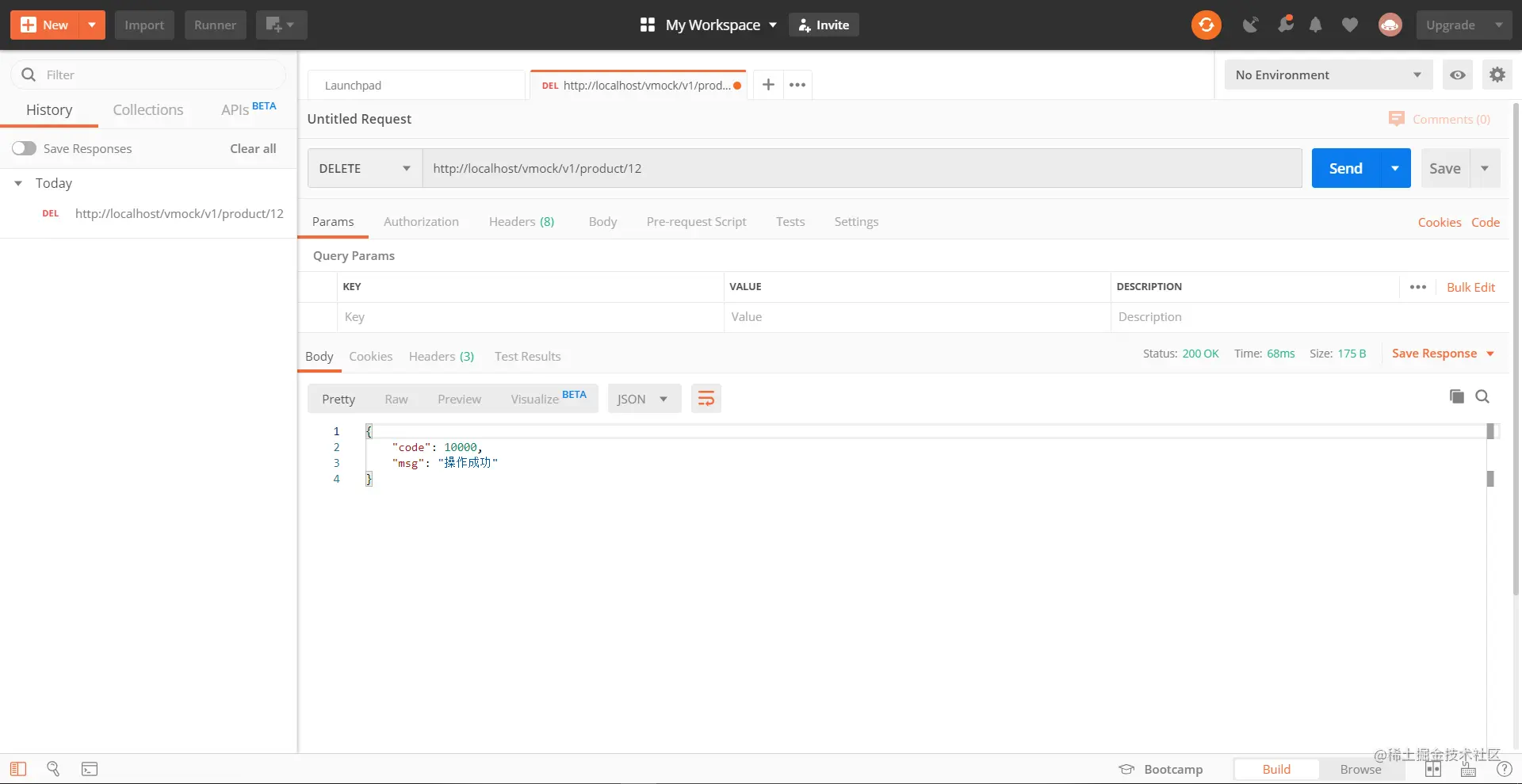Open the new window icon dropdown
This screenshot has width=1522, height=784.
click(x=281, y=25)
